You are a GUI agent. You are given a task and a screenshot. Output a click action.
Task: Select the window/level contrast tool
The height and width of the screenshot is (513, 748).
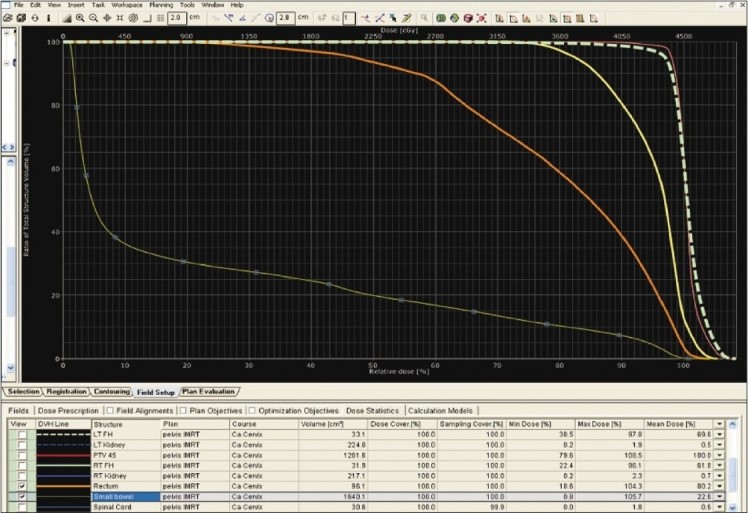[x=67, y=18]
